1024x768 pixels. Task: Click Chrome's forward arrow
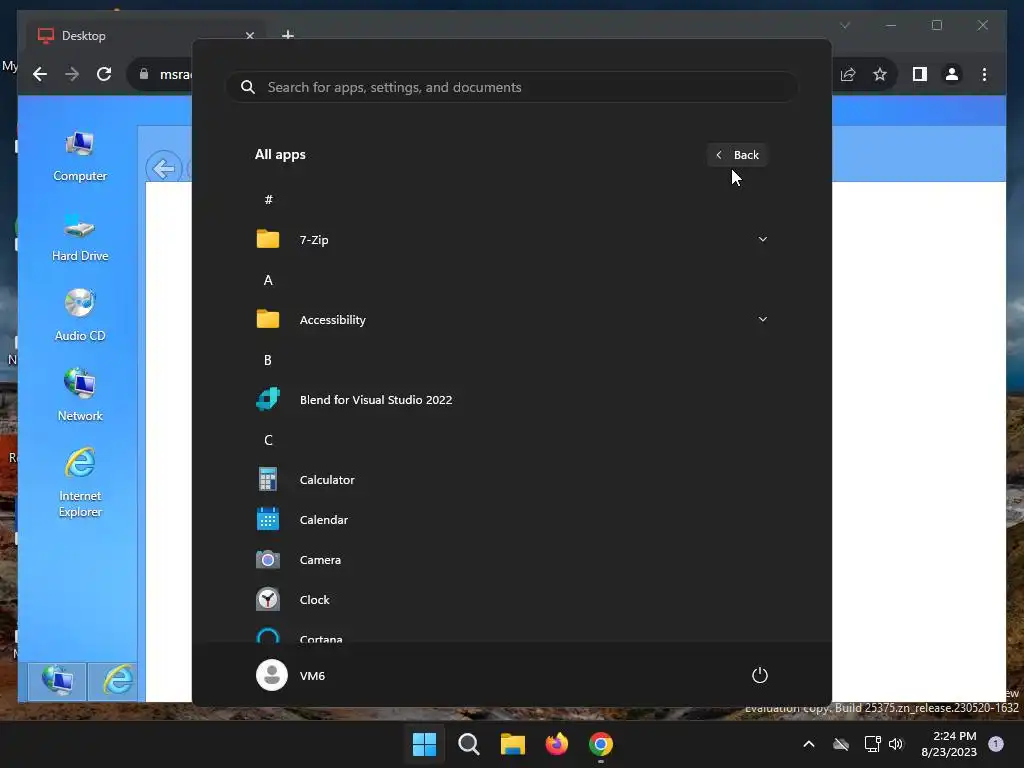72,74
